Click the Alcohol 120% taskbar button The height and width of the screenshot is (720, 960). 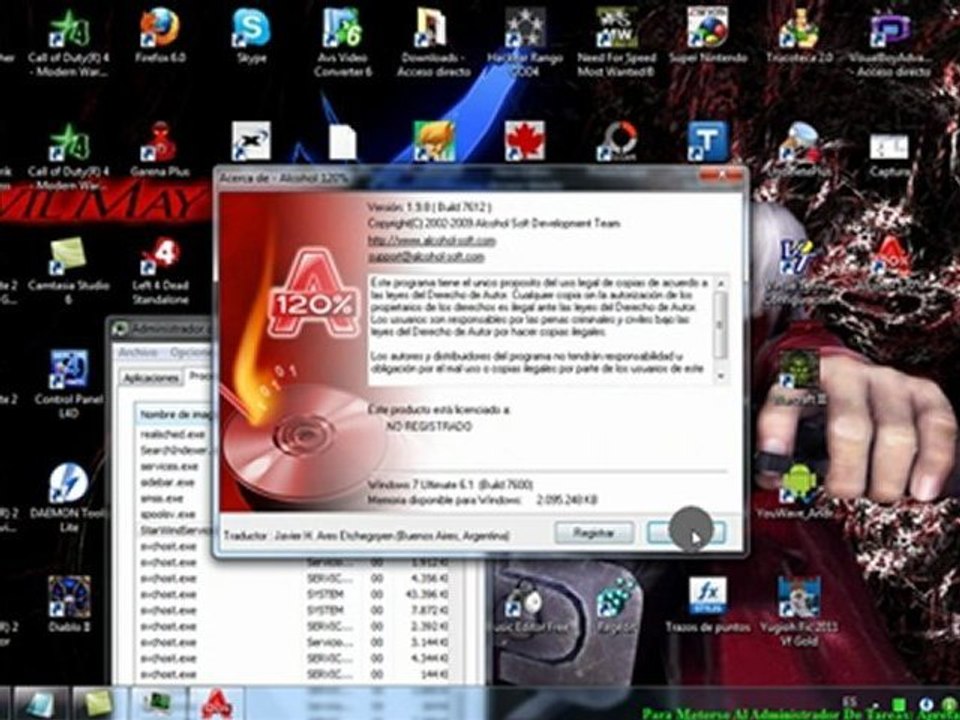(x=216, y=703)
